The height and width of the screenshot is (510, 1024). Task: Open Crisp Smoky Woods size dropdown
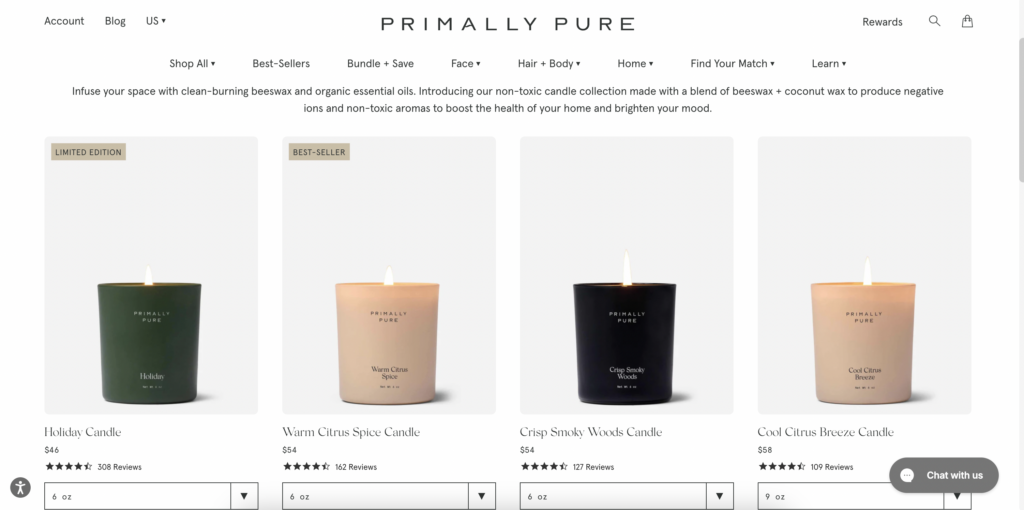tap(626, 496)
